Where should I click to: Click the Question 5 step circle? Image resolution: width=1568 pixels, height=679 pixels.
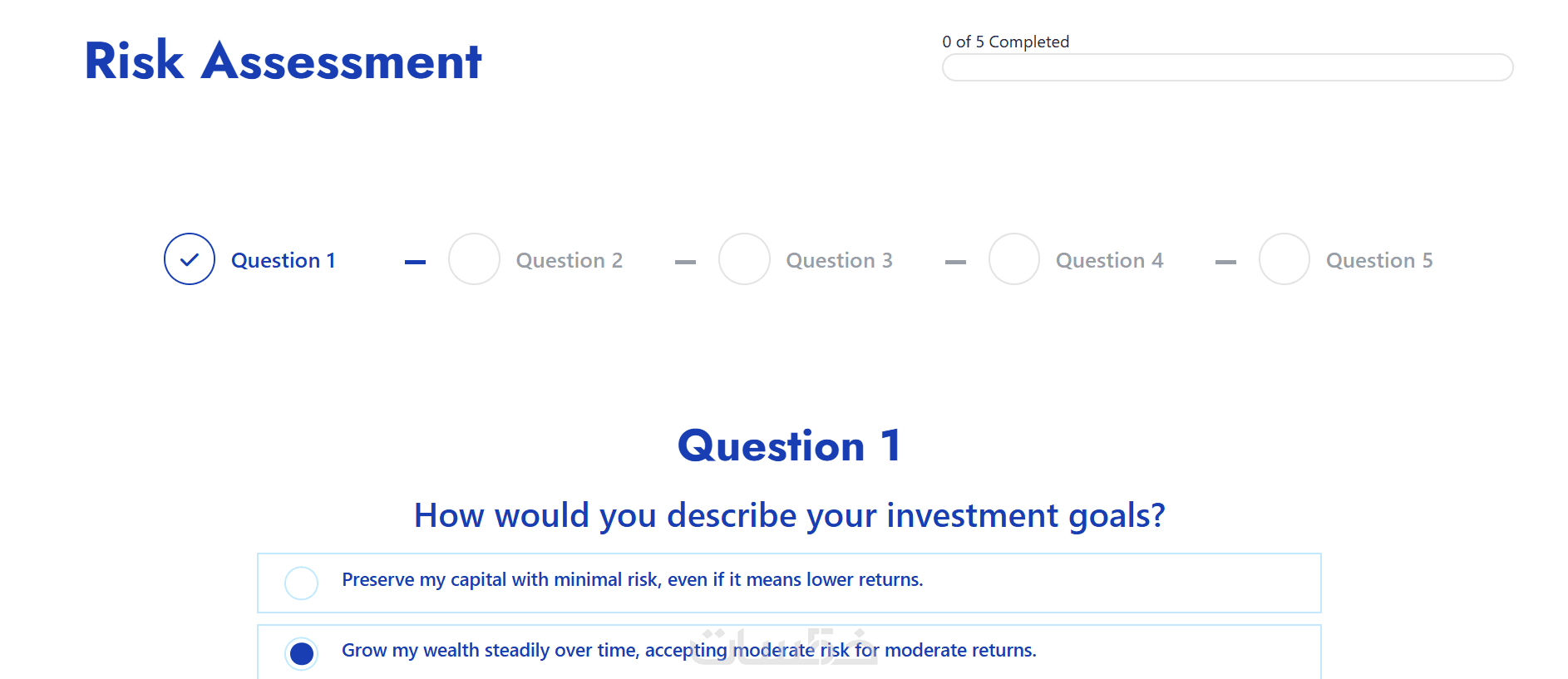[x=1284, y=259]
